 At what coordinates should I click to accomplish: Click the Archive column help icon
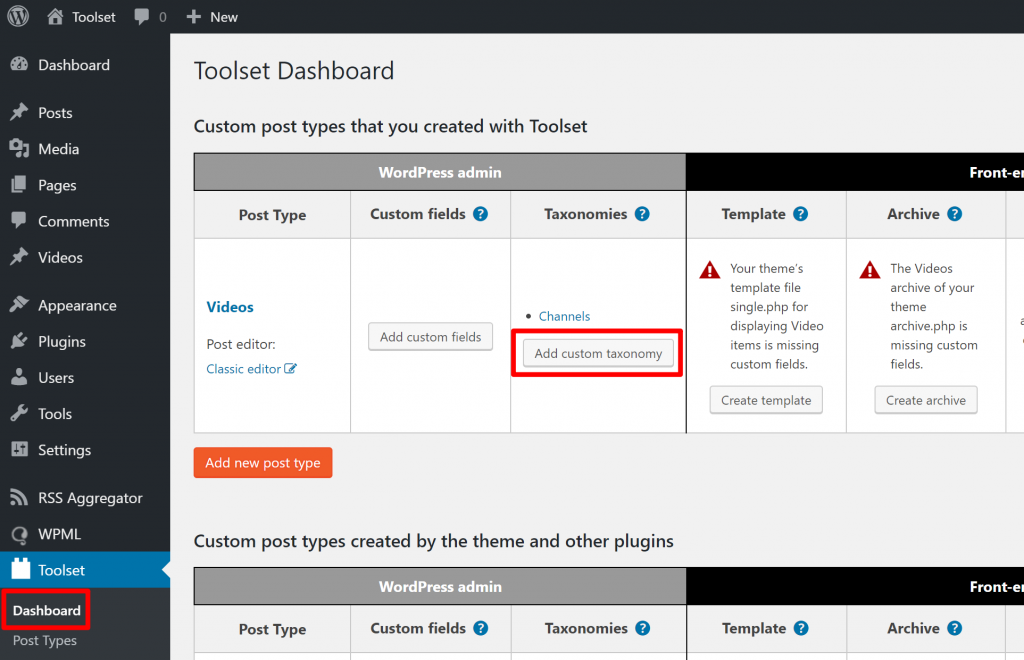954,214
